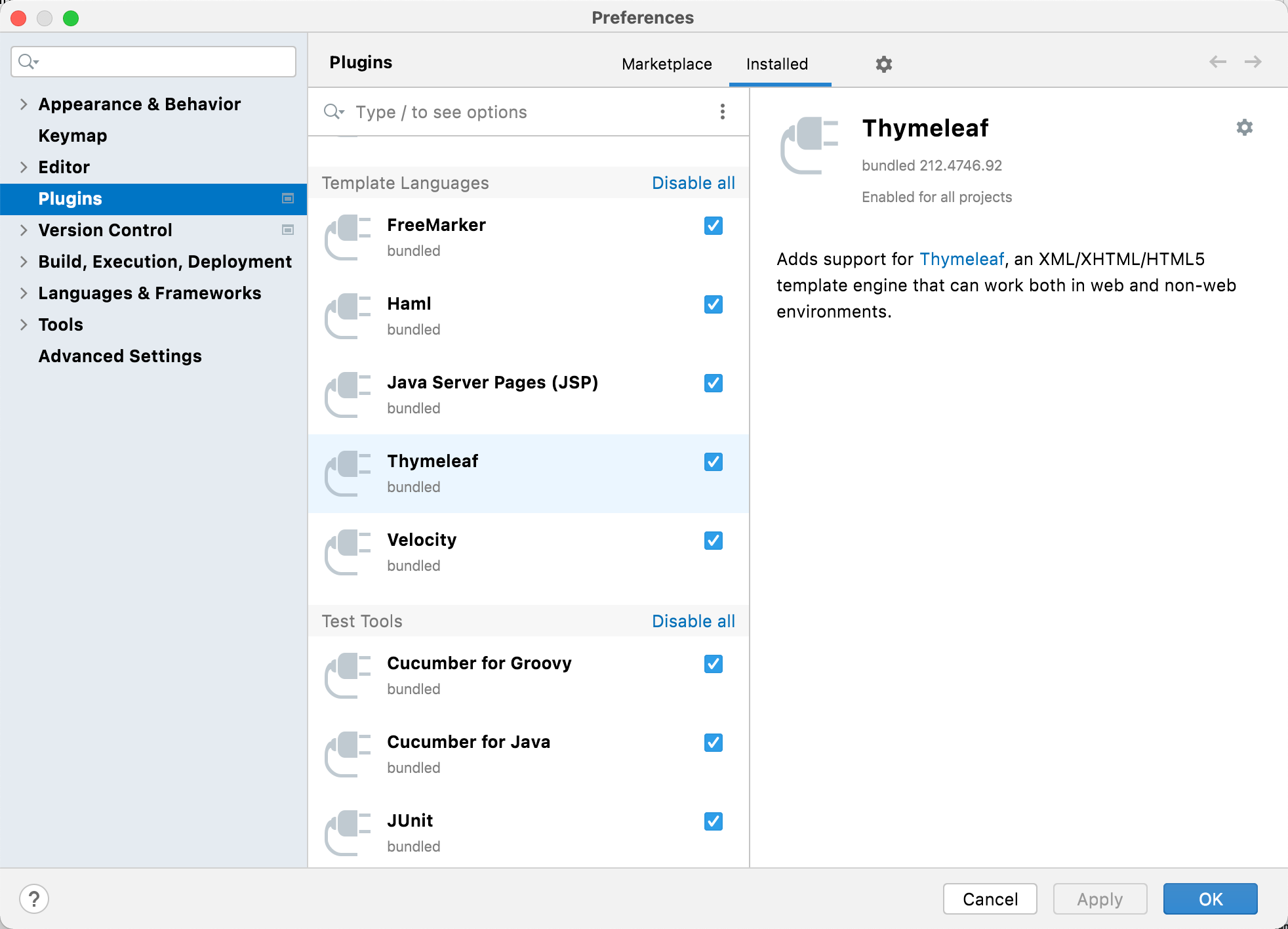Click the global plugins settings gear icon

(x=884, y=64)
